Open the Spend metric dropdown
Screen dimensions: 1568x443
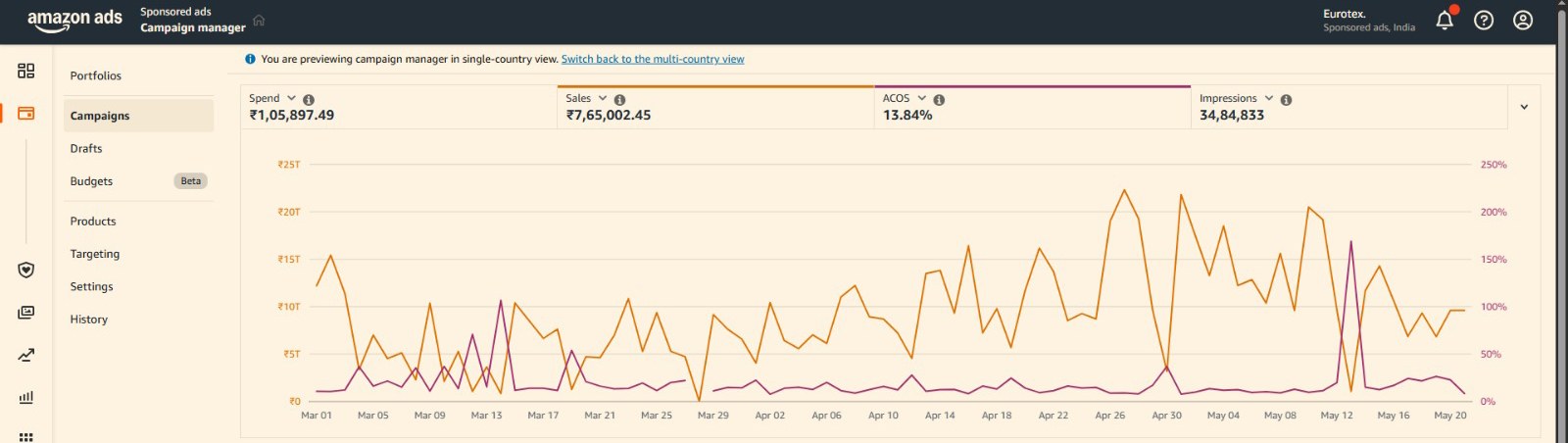coord(291,98)
